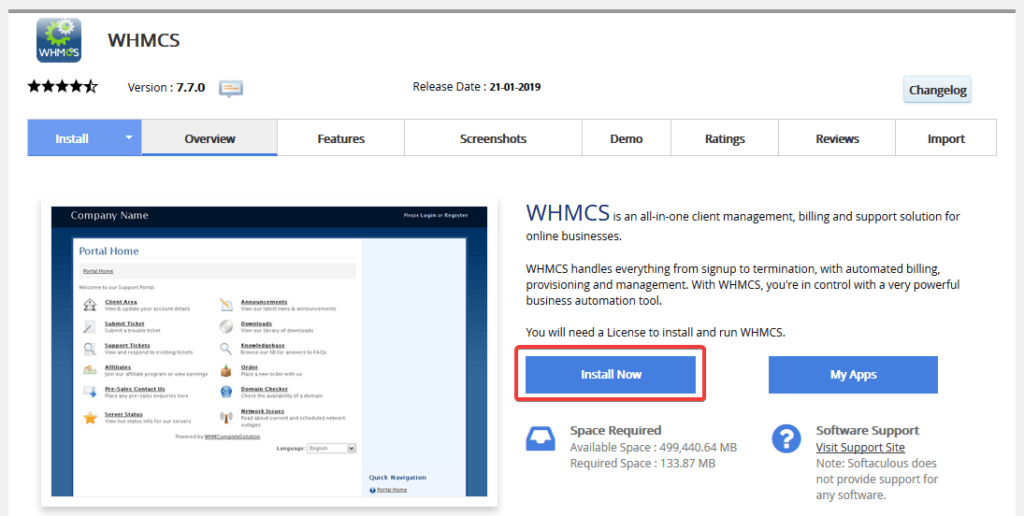
Task: Click the Version 7.7.0 text
Action: [166, 87]
